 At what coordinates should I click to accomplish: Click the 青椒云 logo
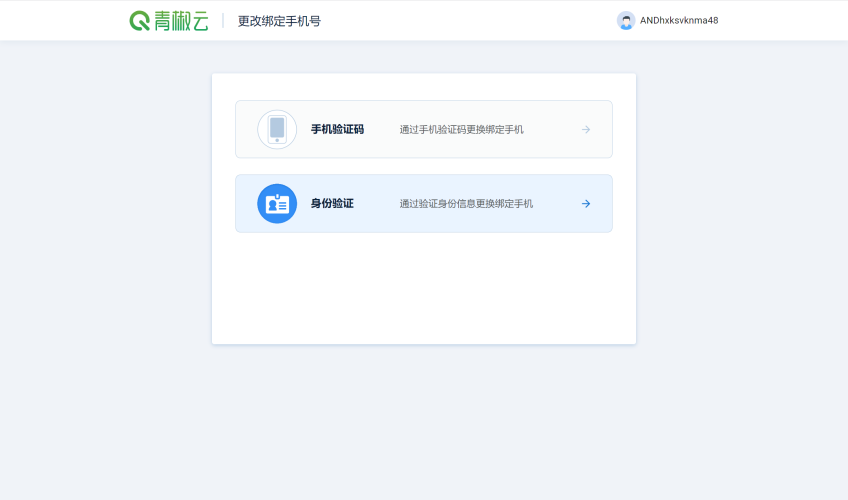tap(169, 21)
